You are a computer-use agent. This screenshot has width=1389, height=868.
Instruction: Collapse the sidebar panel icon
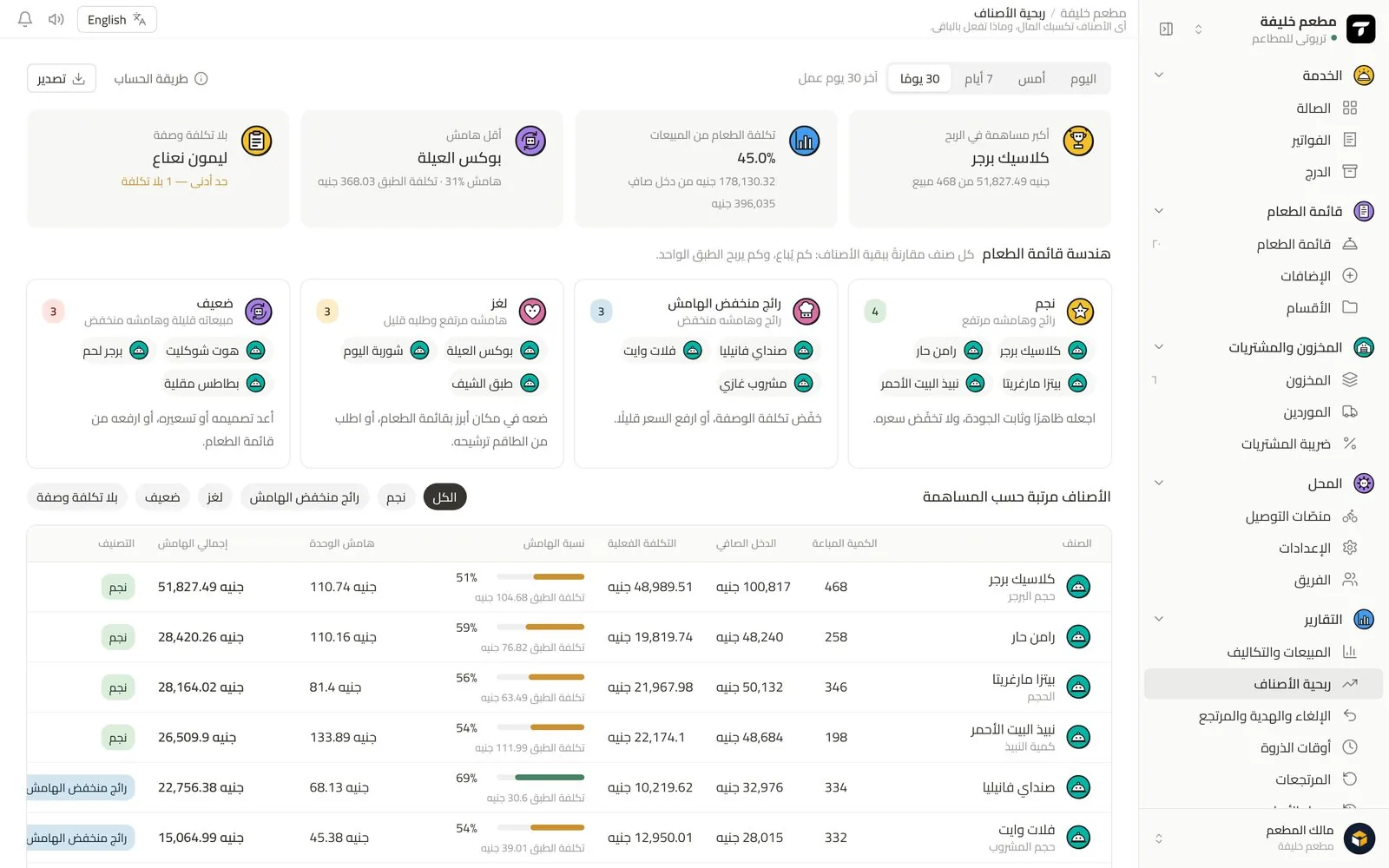point(1166,29)
